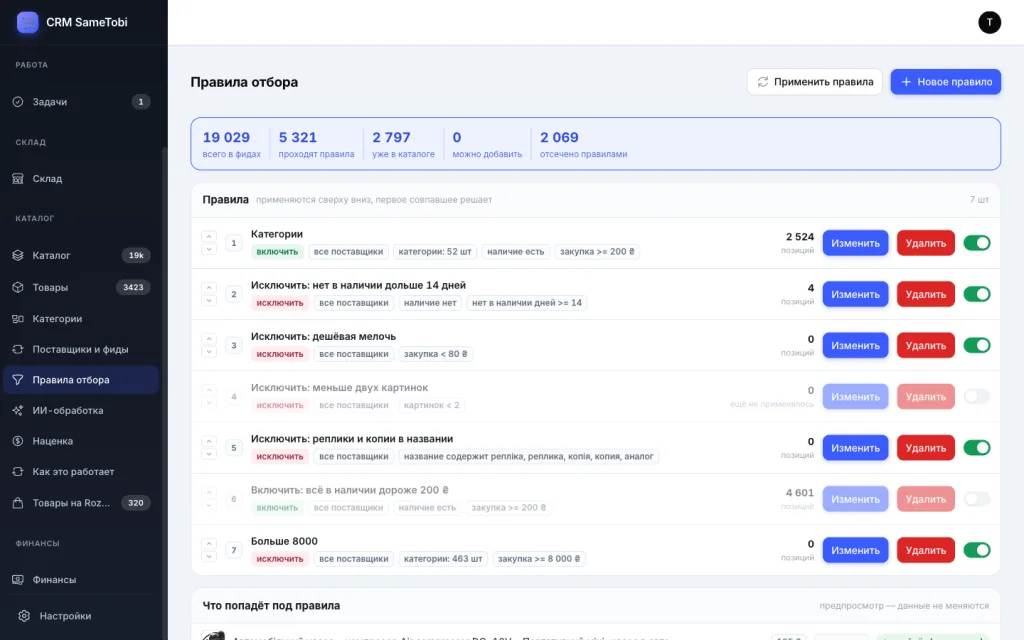Click the Наценка coin icon
This screenshot has width=1024, height=640.
click(x=18, y=441)
